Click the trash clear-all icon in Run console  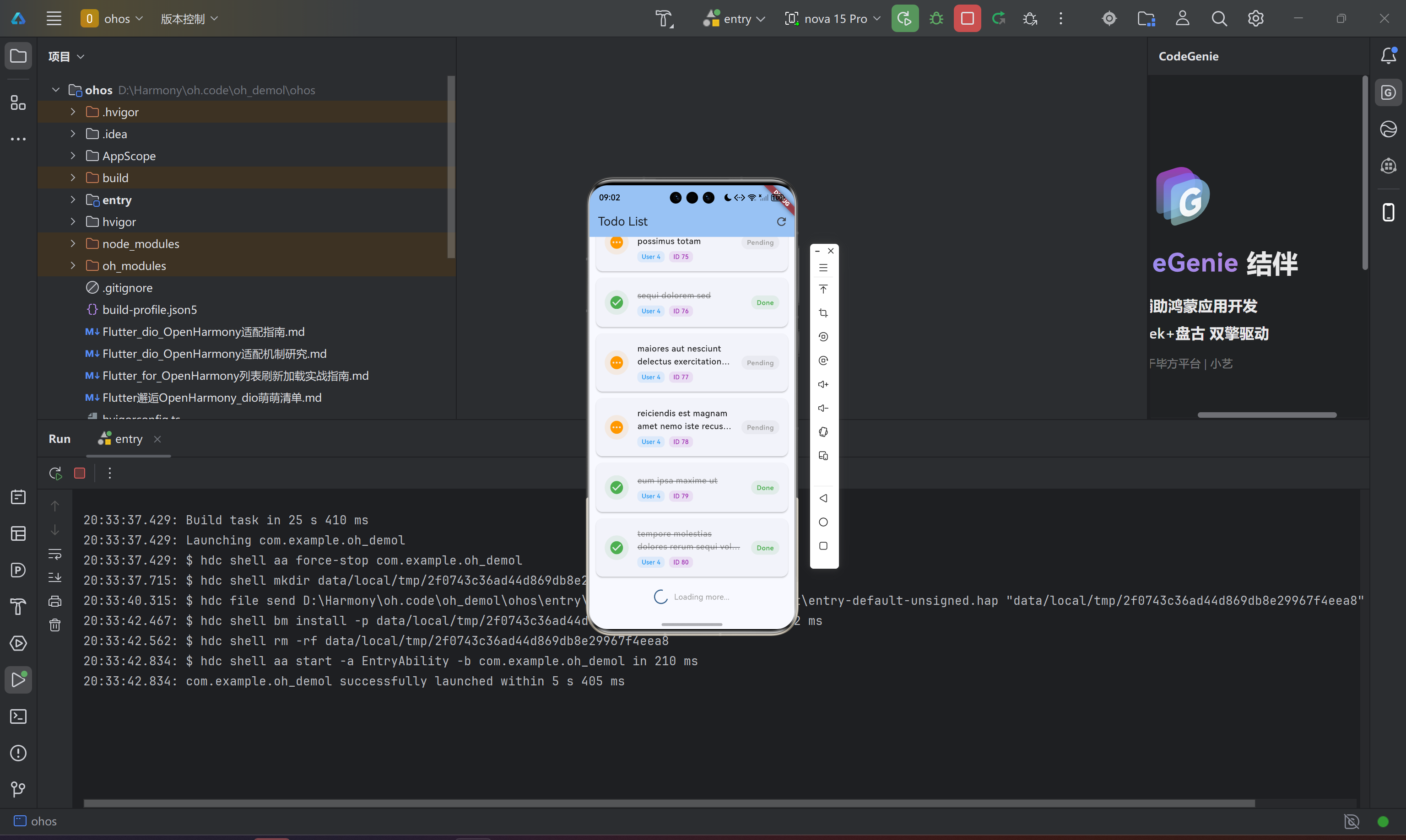55,625
